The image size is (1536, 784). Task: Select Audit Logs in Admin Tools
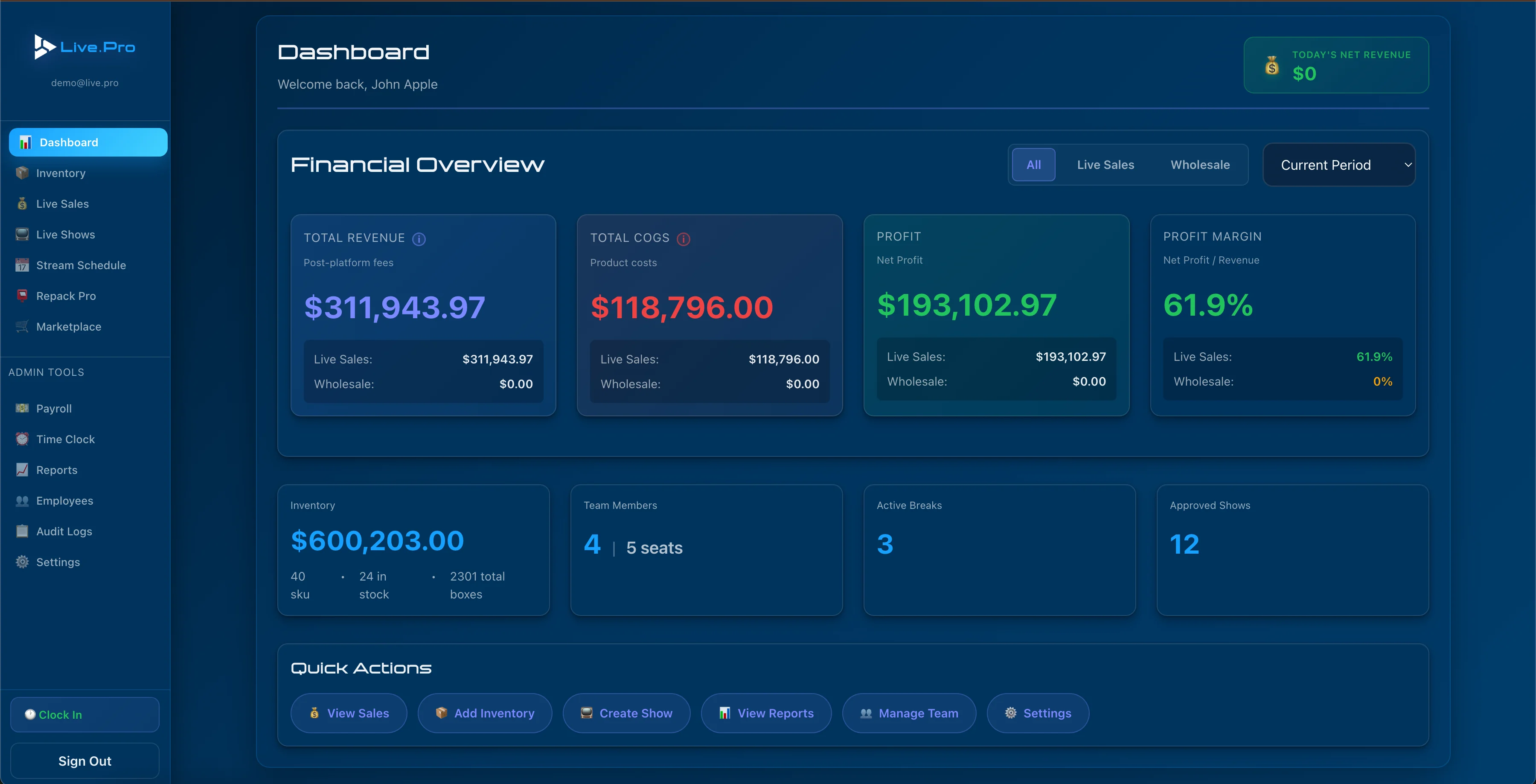coord(64,531)
